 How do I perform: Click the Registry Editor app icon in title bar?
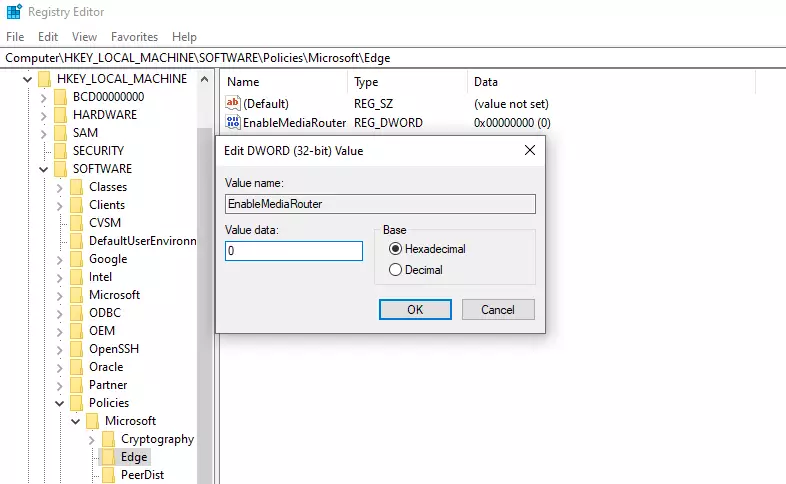(14, 11)
